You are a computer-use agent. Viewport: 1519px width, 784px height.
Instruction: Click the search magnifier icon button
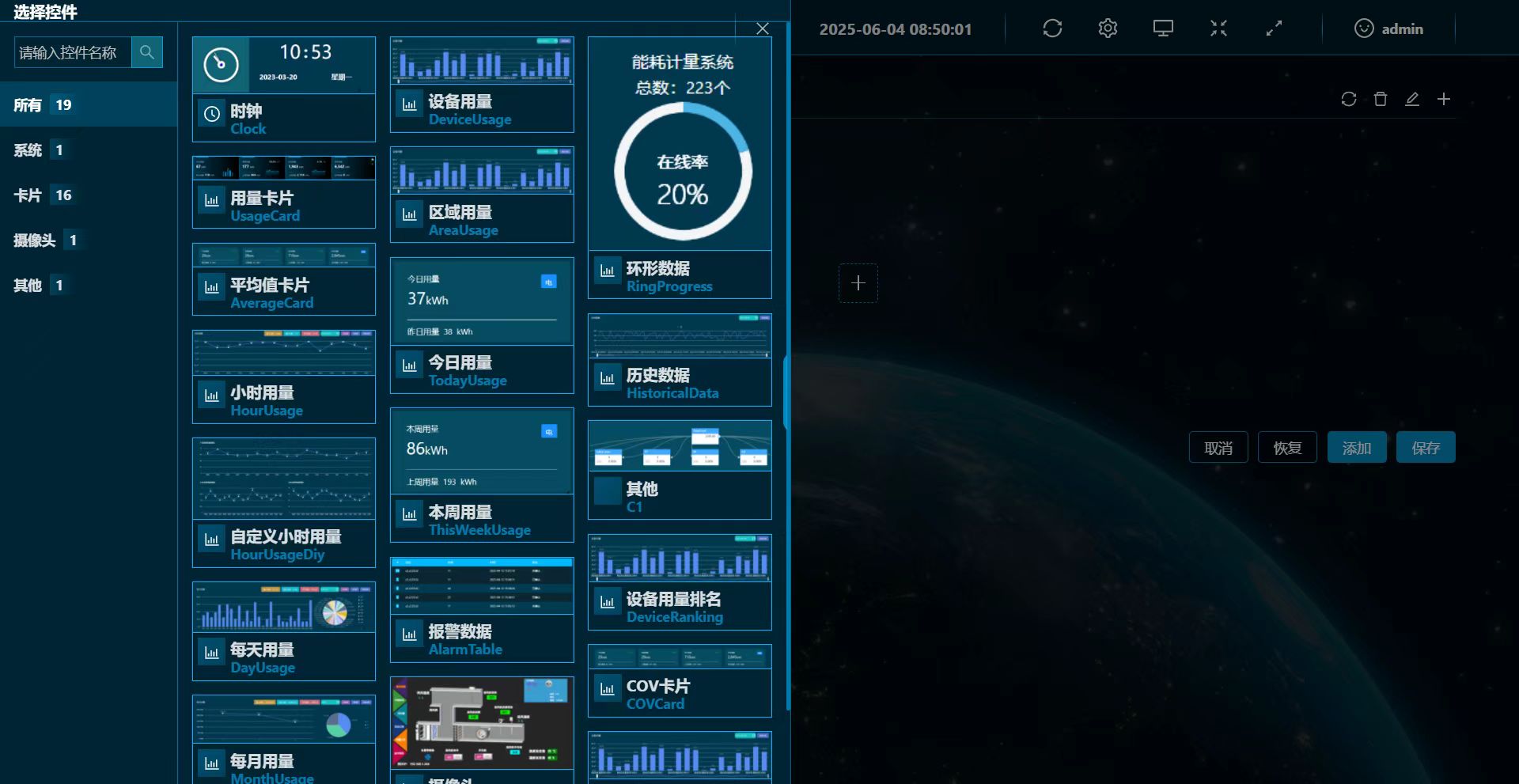coord(147,52)
